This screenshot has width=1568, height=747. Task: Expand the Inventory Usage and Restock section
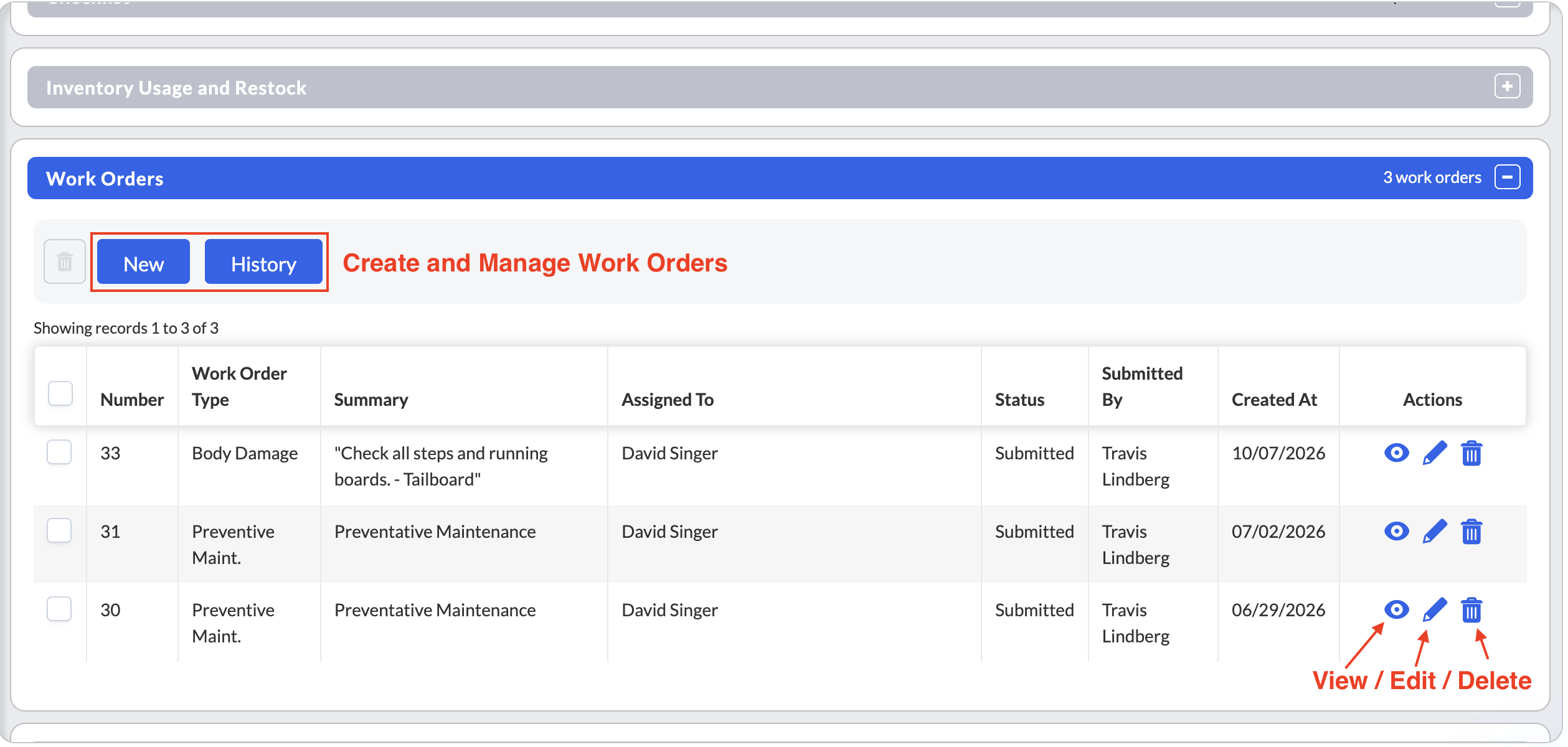pyautogui.click(x=1507, y=87)
